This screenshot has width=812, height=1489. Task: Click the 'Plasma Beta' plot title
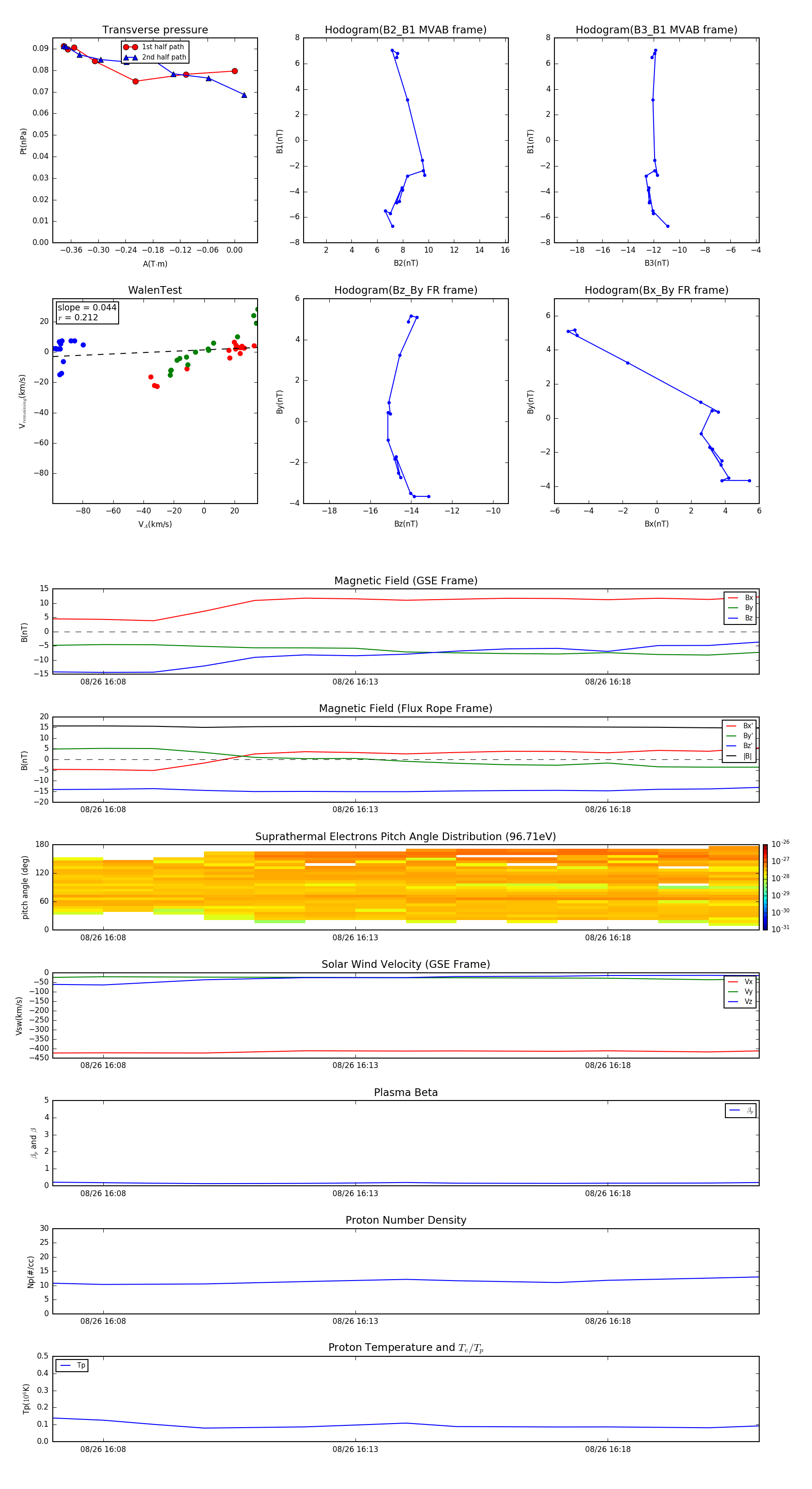click(406, 1093)
